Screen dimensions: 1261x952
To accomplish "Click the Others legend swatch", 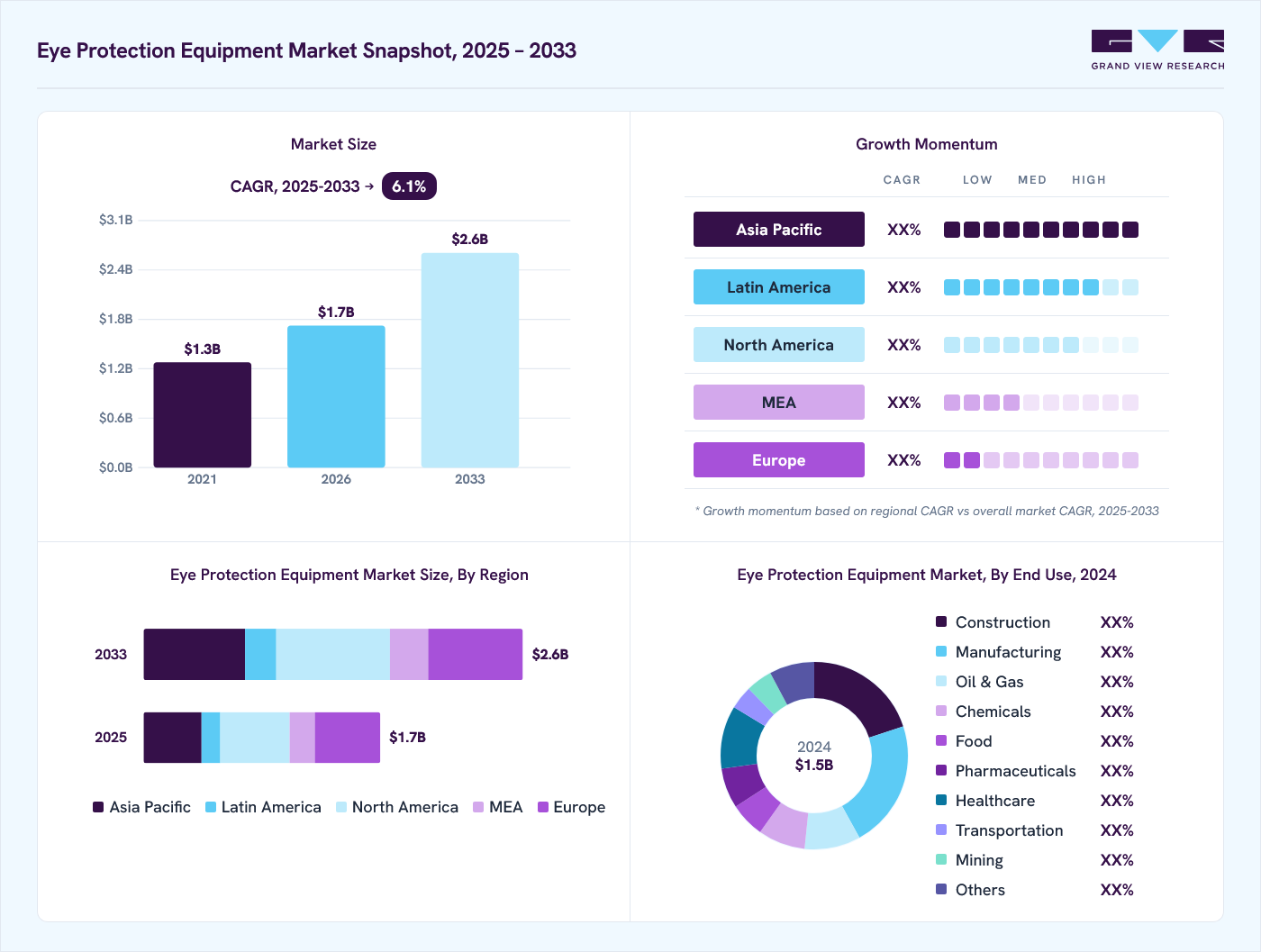I will pyautogui.click(x=941, y=889).
